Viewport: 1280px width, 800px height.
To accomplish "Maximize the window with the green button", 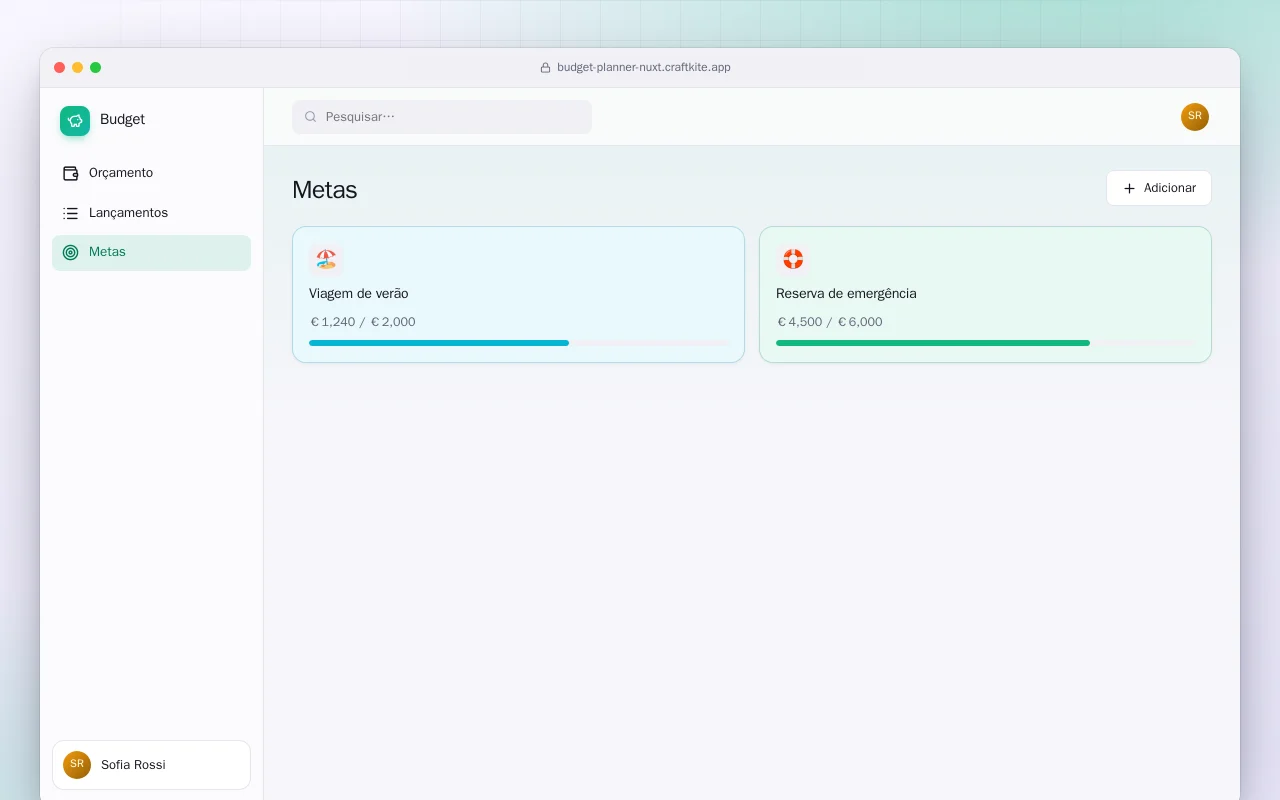I will point(96,68).
